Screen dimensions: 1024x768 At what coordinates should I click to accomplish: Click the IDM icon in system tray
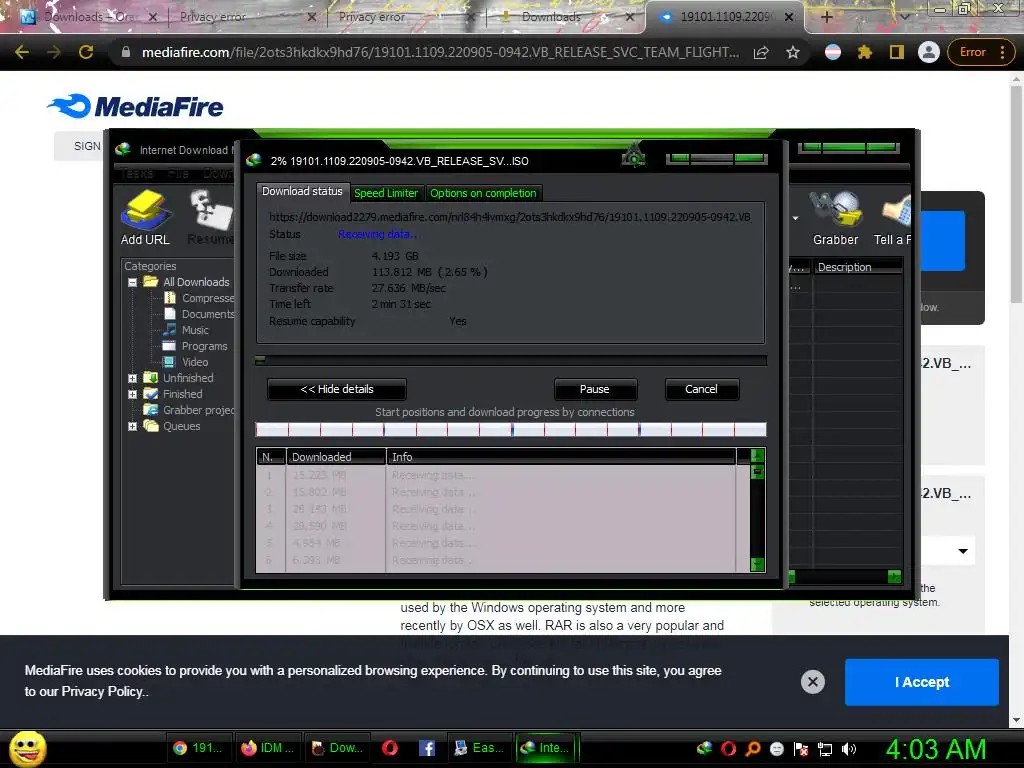coord(704,748)
